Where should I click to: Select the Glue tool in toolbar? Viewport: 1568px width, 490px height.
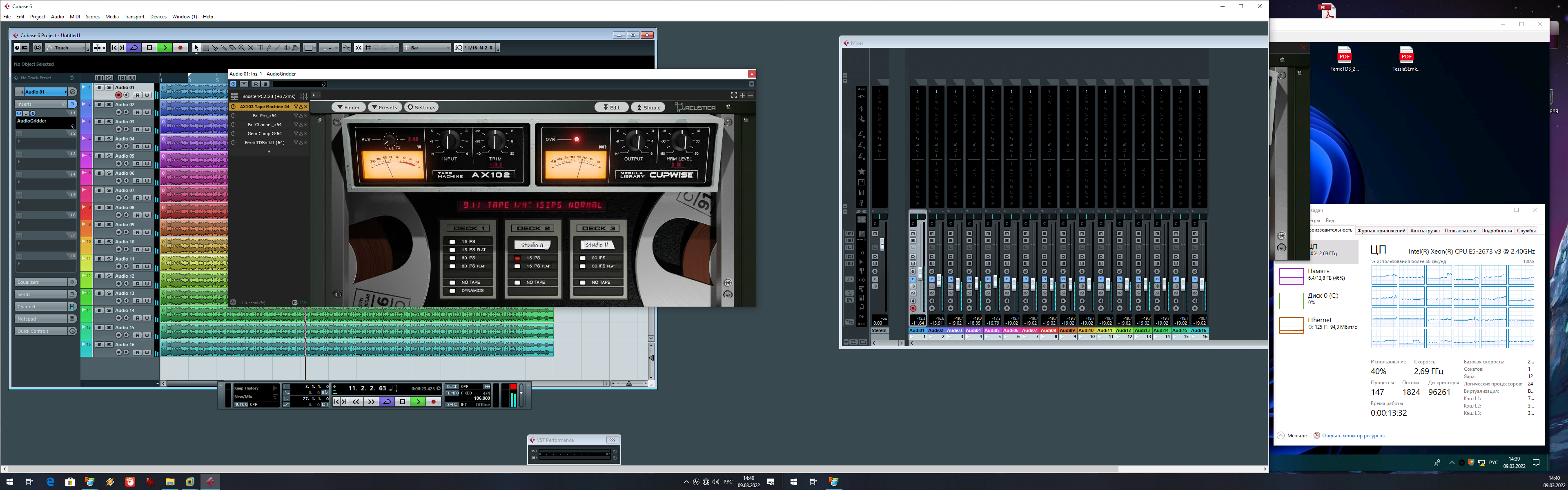tap(224, 47)
